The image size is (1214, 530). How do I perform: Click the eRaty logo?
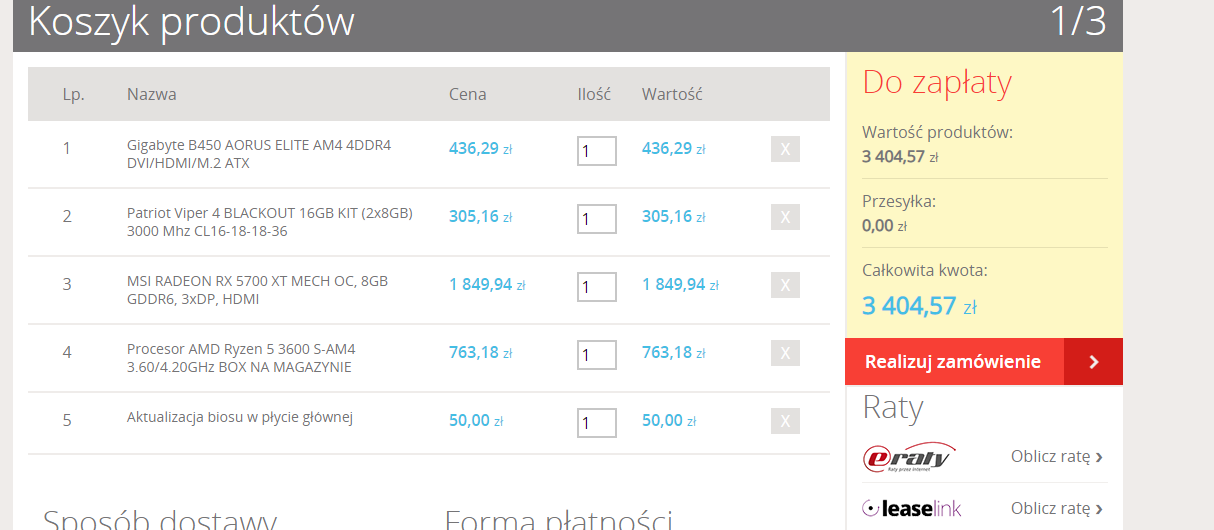point(909,457)
